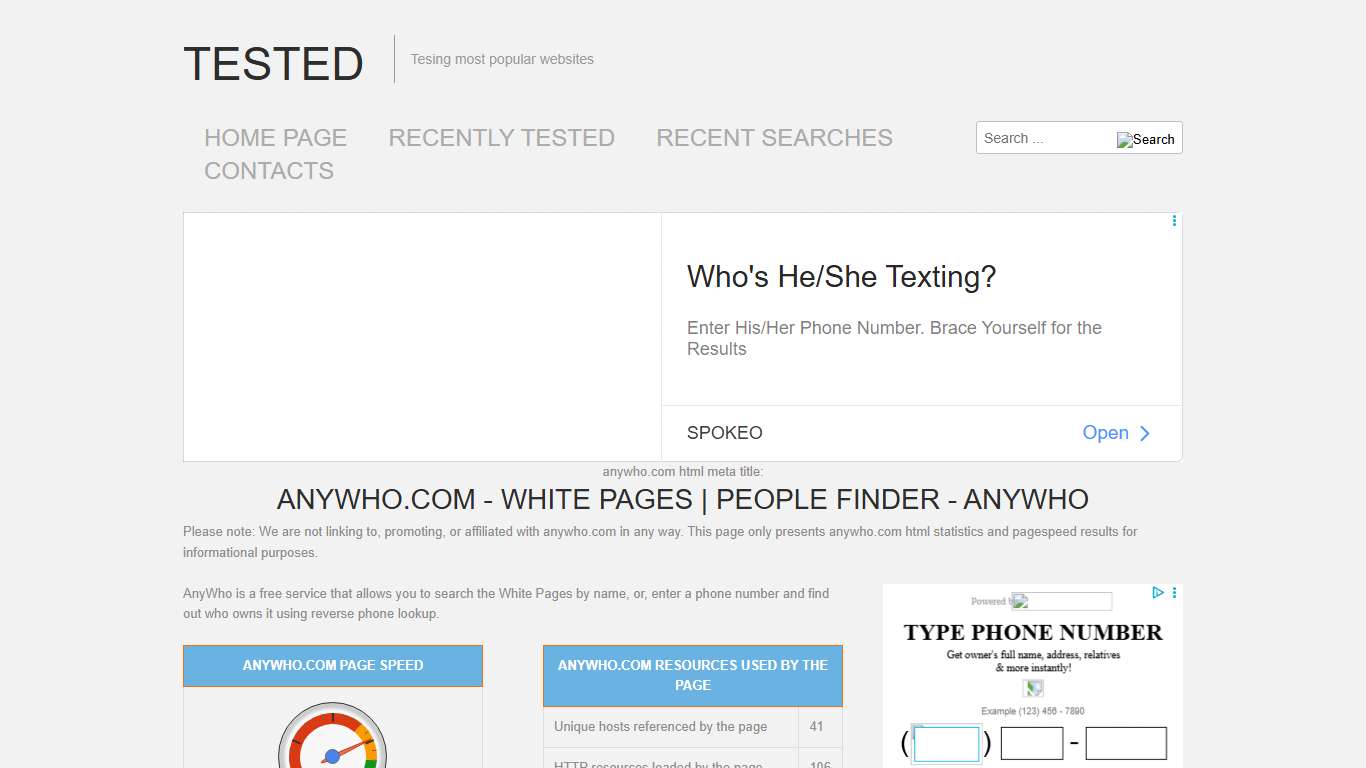Click the ANYWHO.COM PAGE SPEED header
The image size is (1366, 768).
pos(333,665)
